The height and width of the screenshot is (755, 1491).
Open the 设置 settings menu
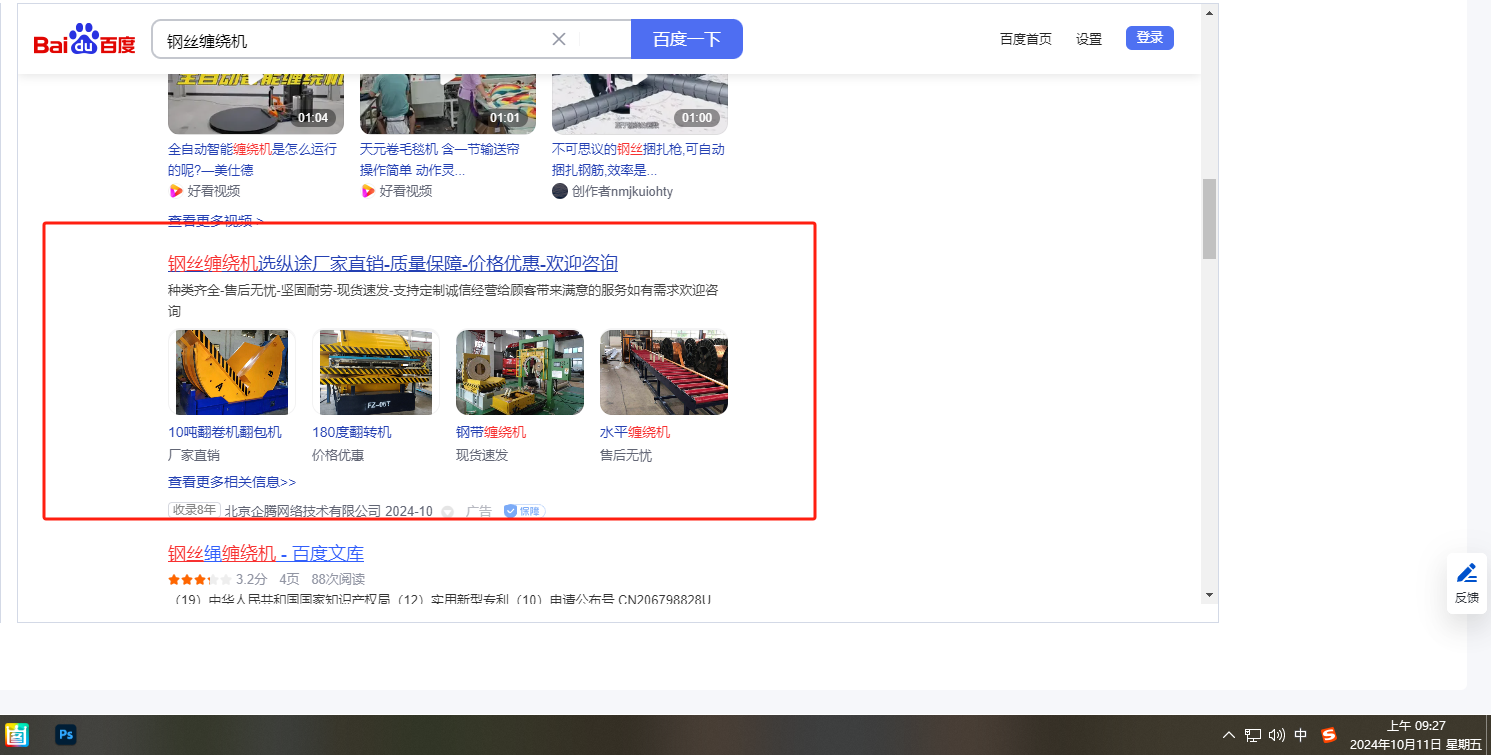click(1089, 39)
